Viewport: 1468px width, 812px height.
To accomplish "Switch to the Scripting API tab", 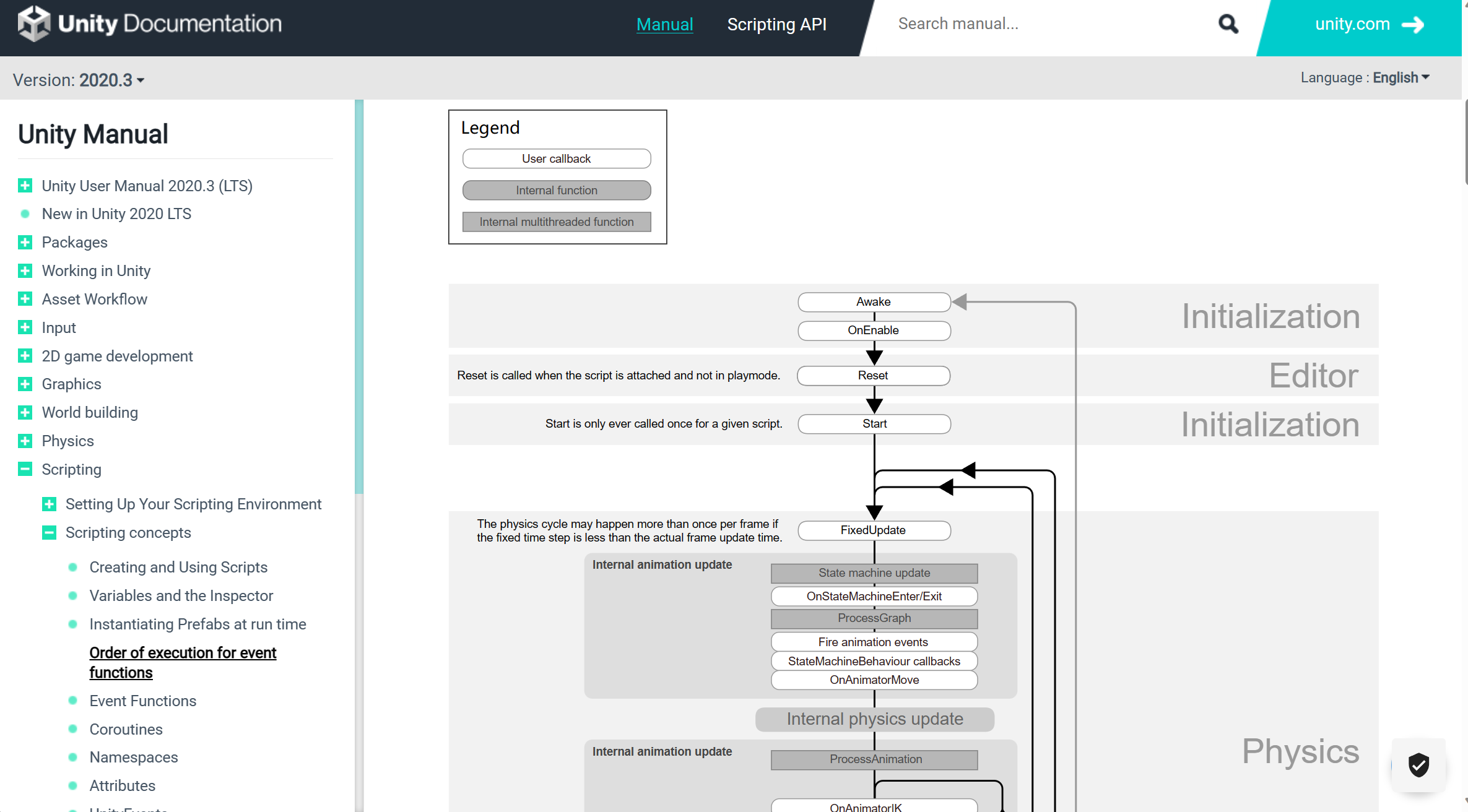I will pos(776,24).
